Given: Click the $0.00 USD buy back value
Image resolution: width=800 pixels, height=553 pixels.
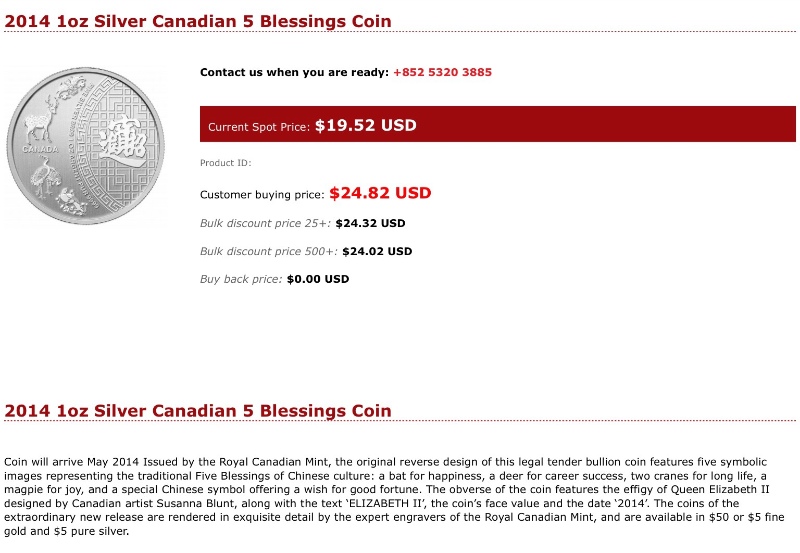Looking at the screenshot, I should point(318,279).
